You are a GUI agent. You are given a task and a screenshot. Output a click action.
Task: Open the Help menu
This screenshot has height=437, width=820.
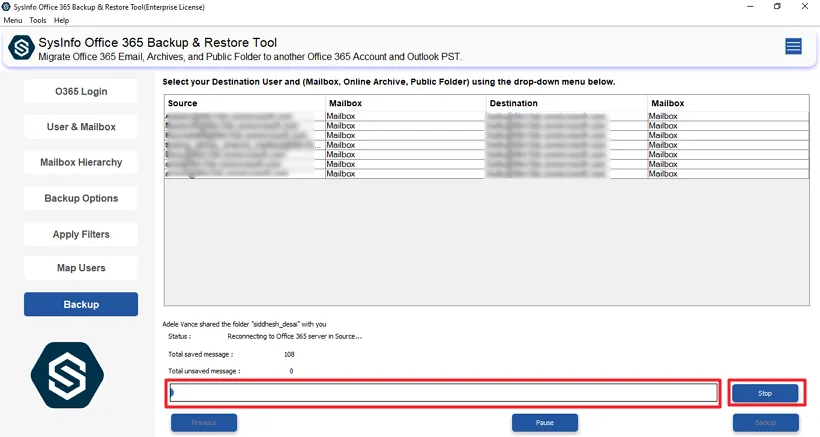click(x=61, y=20)
